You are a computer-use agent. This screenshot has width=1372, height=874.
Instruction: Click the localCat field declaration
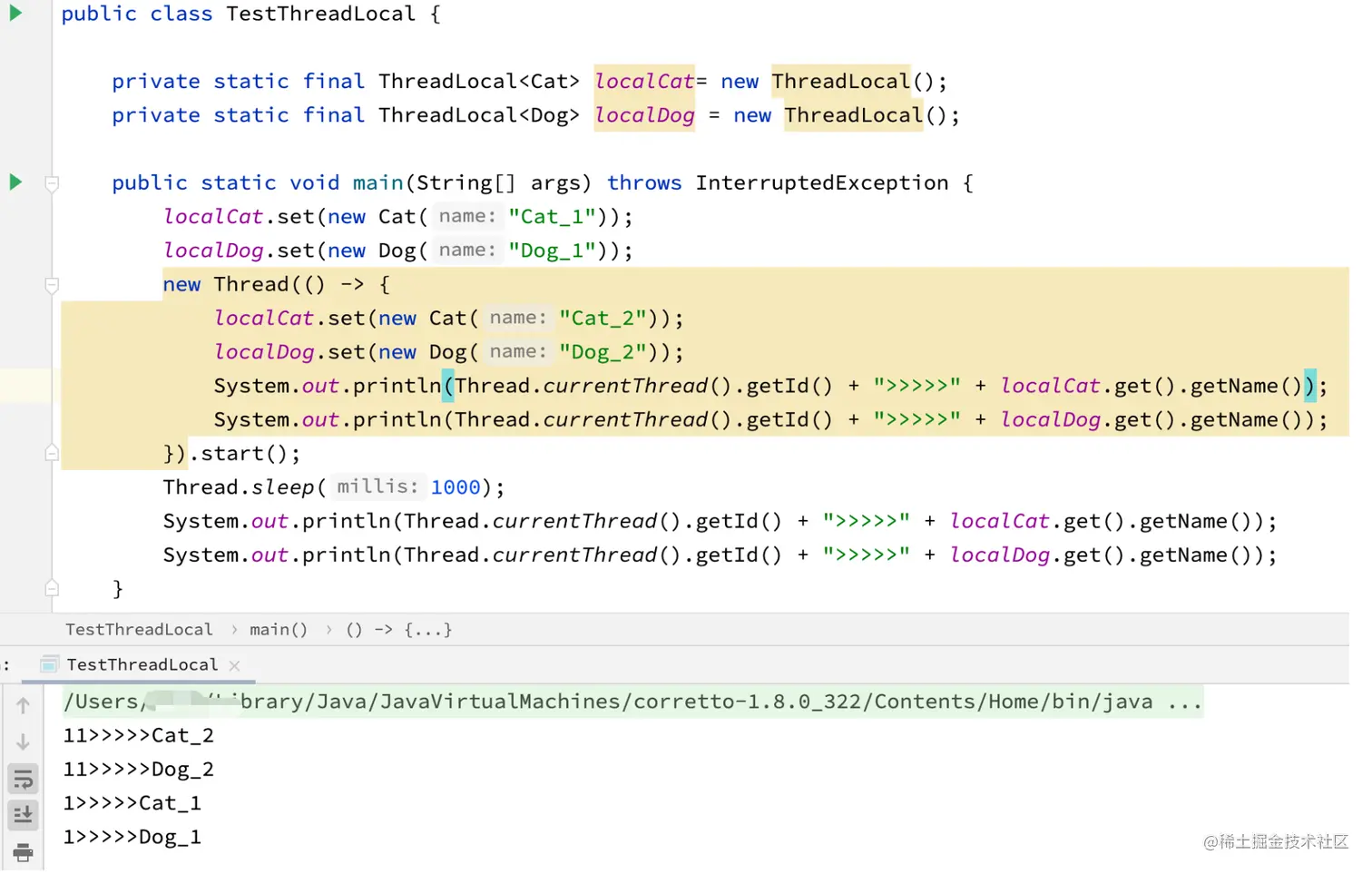644,81
